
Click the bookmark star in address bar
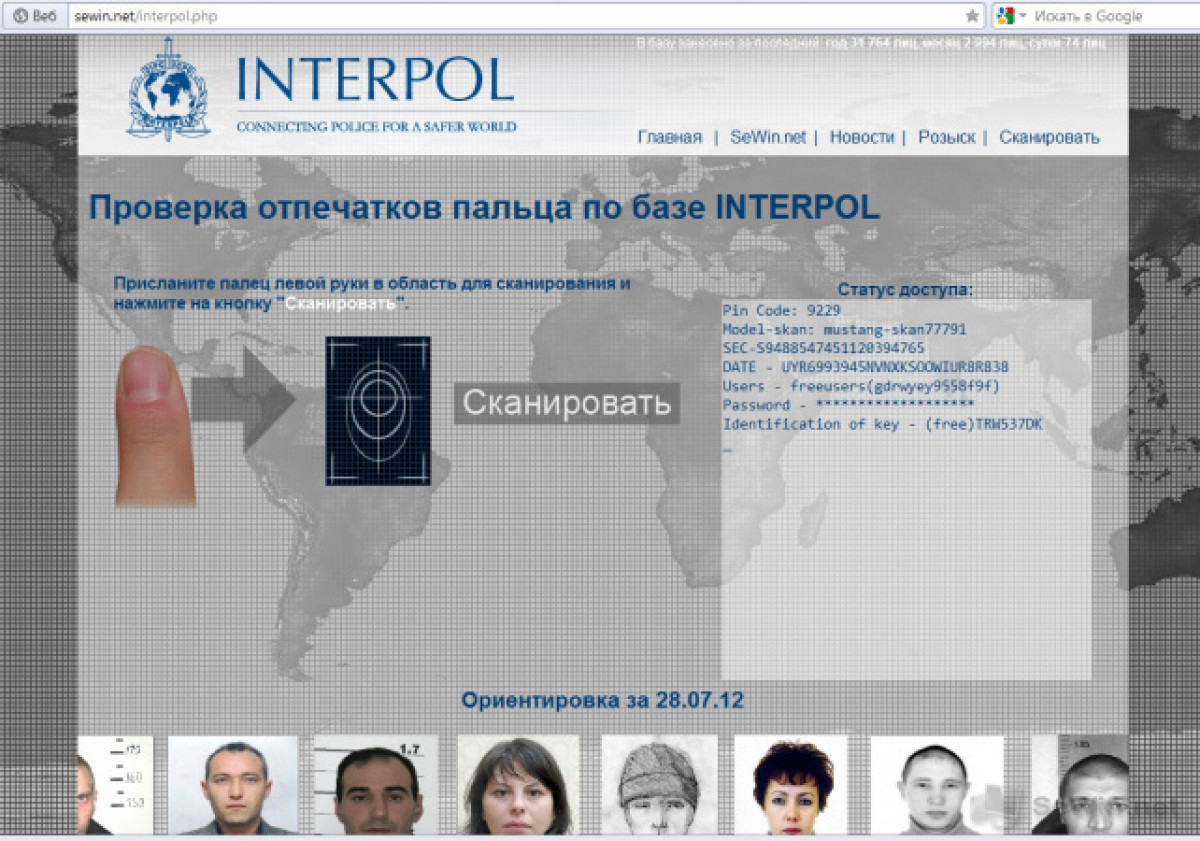pos(972,16)
